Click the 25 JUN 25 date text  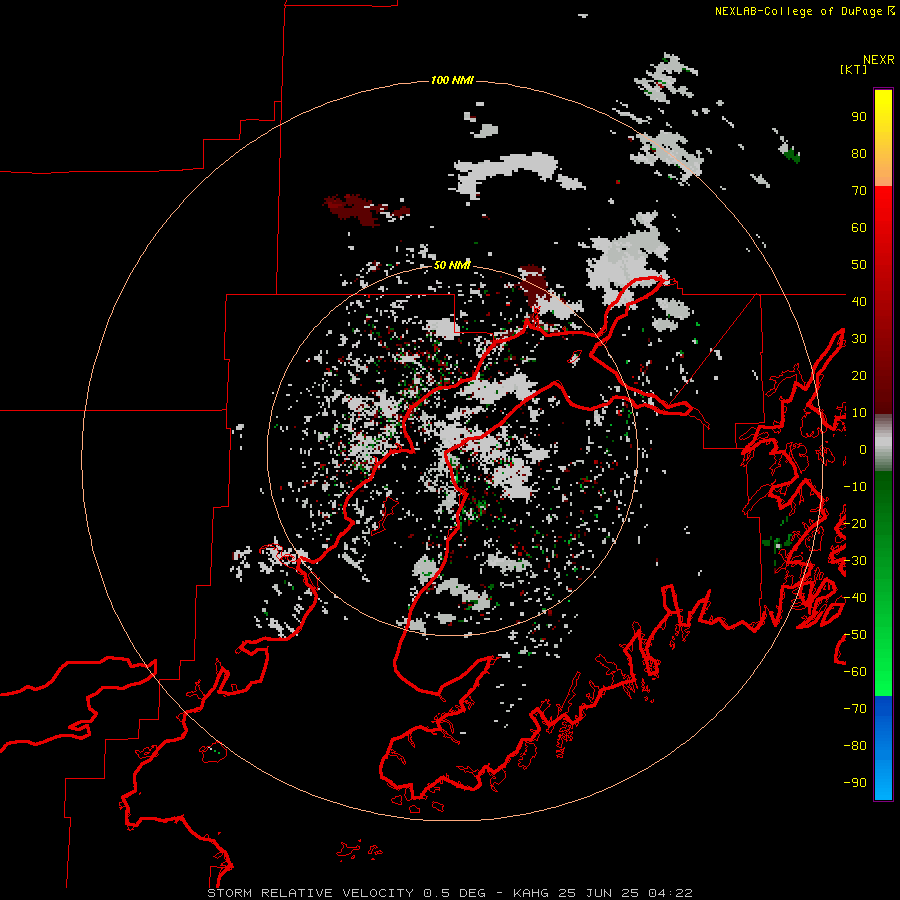pyautogui.click(x=599, y=893)
